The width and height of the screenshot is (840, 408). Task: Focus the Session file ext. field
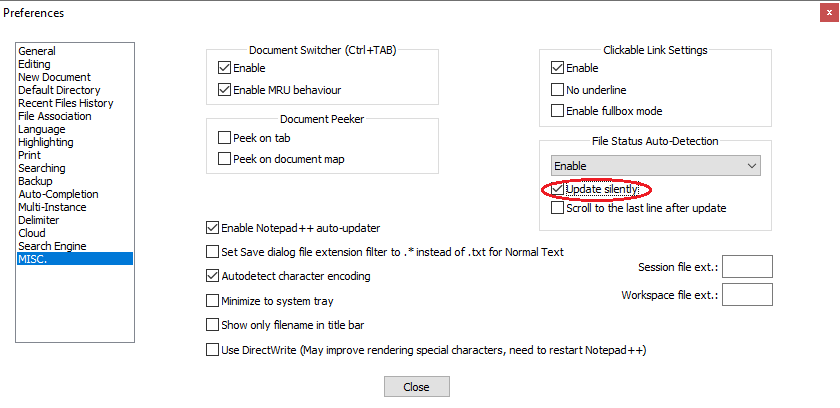pos(747,267)
